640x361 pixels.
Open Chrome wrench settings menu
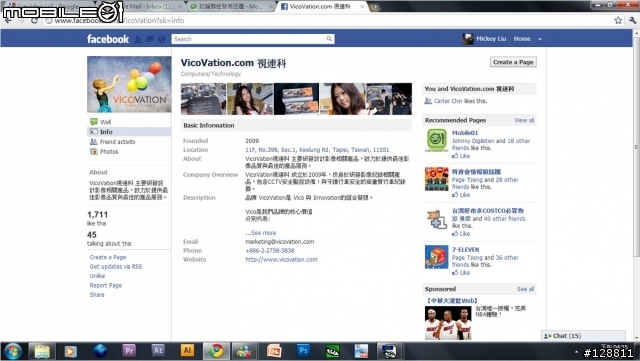(x=632, y=20)
